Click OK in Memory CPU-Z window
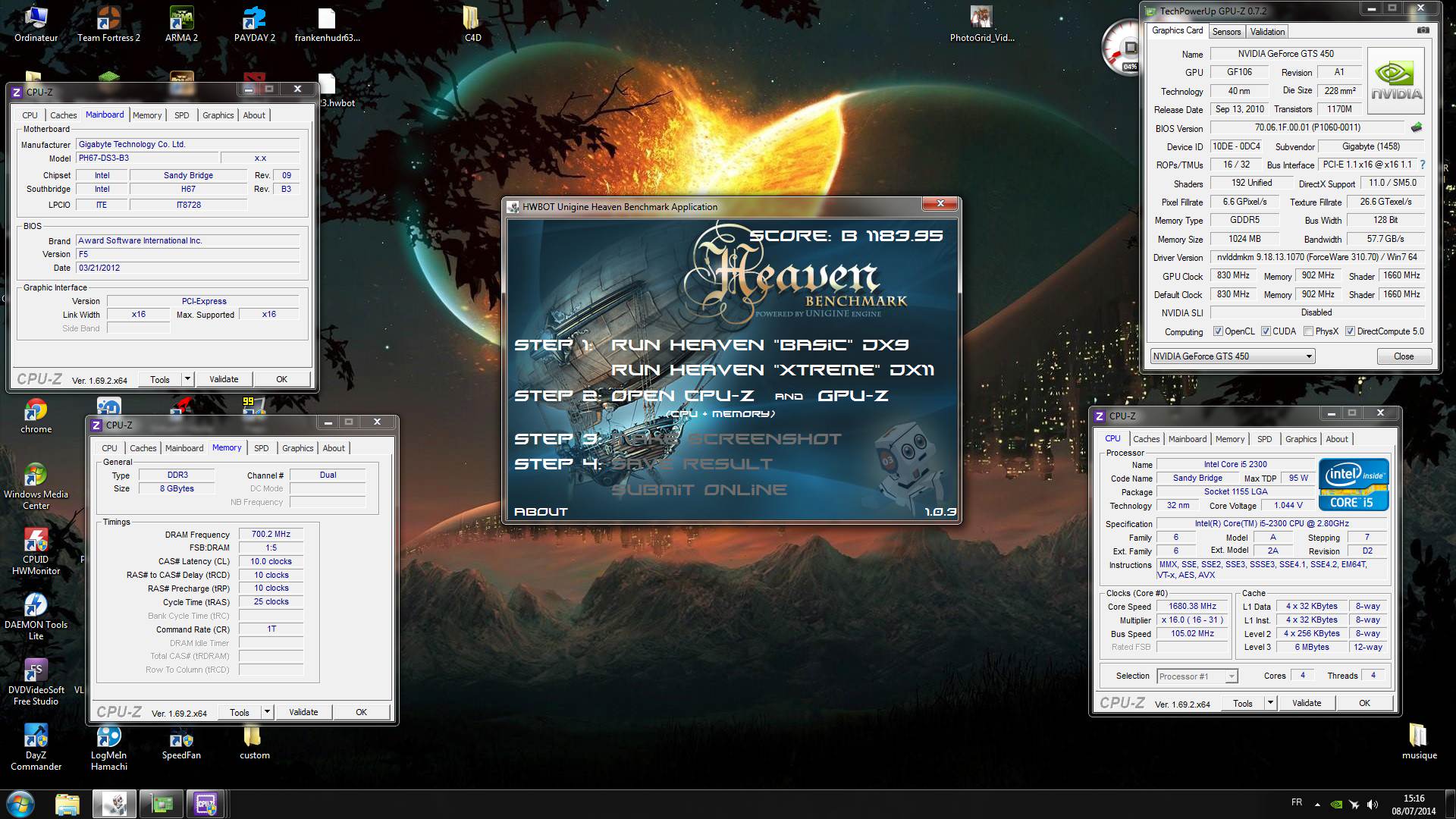This screenshot has height=819, width=1456. (x=361, y=711)
